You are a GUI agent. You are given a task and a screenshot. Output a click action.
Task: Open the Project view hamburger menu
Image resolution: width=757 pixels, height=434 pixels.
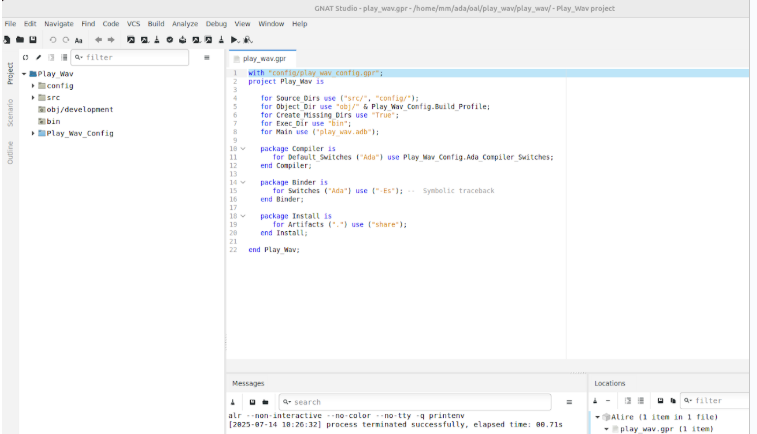(207, 57)
